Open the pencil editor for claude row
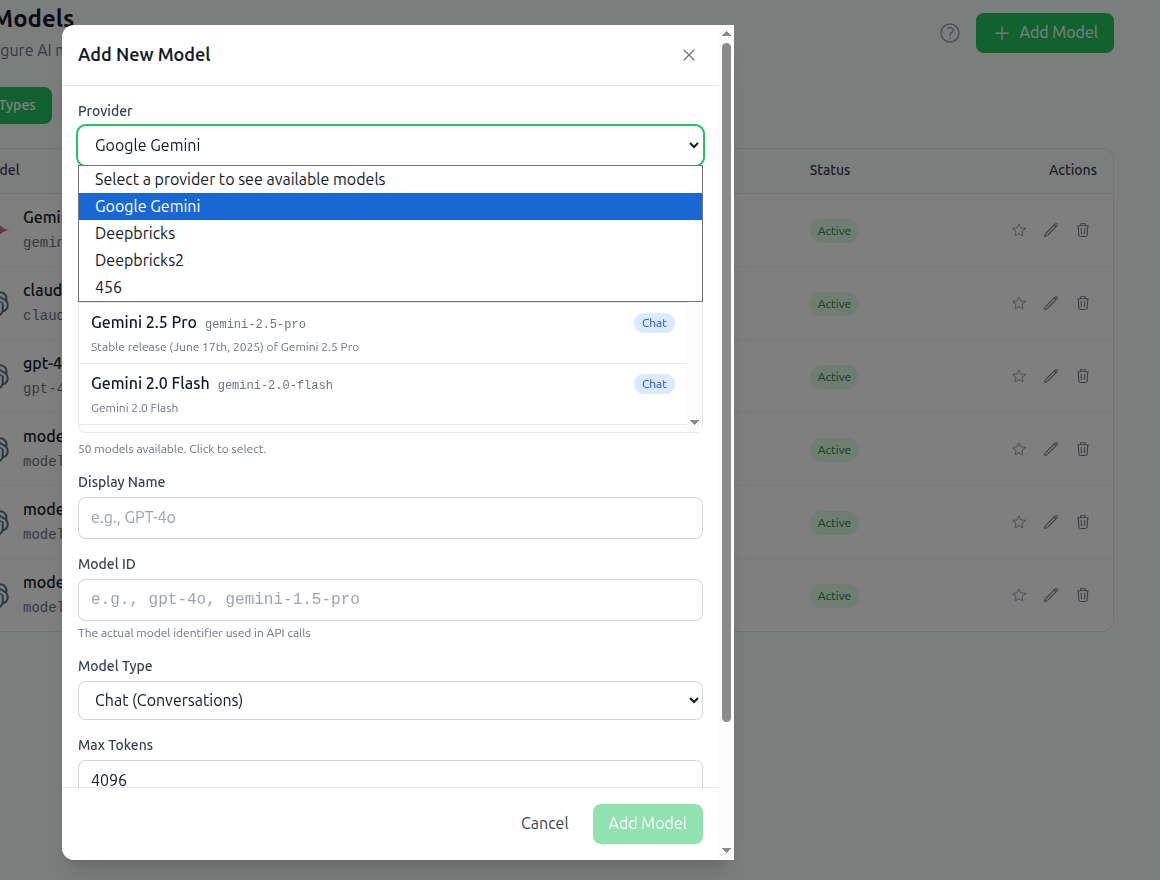Image resolution: width=1160 pixels, height=880 pixels. 1051,303
